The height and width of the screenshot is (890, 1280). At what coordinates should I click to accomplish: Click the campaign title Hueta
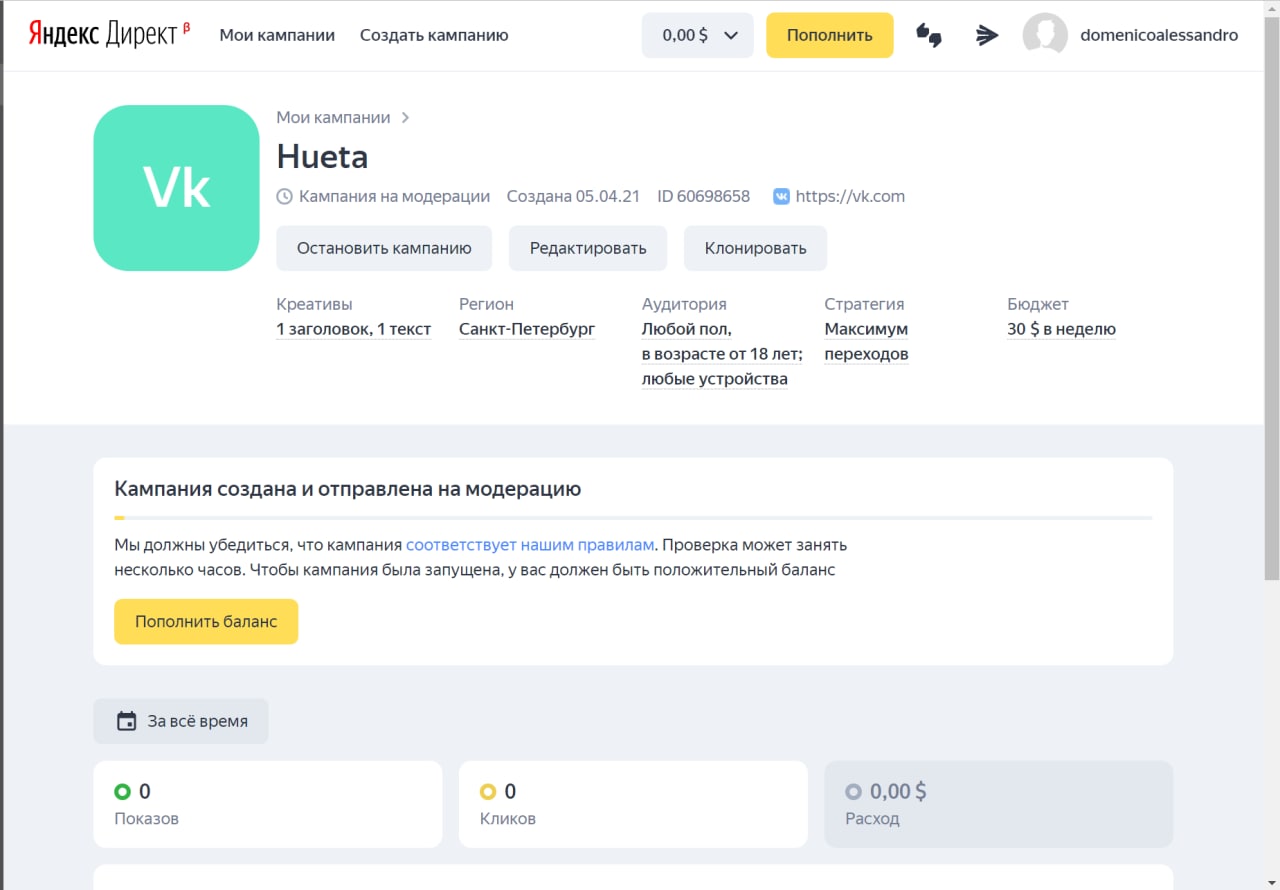(322, 157)
